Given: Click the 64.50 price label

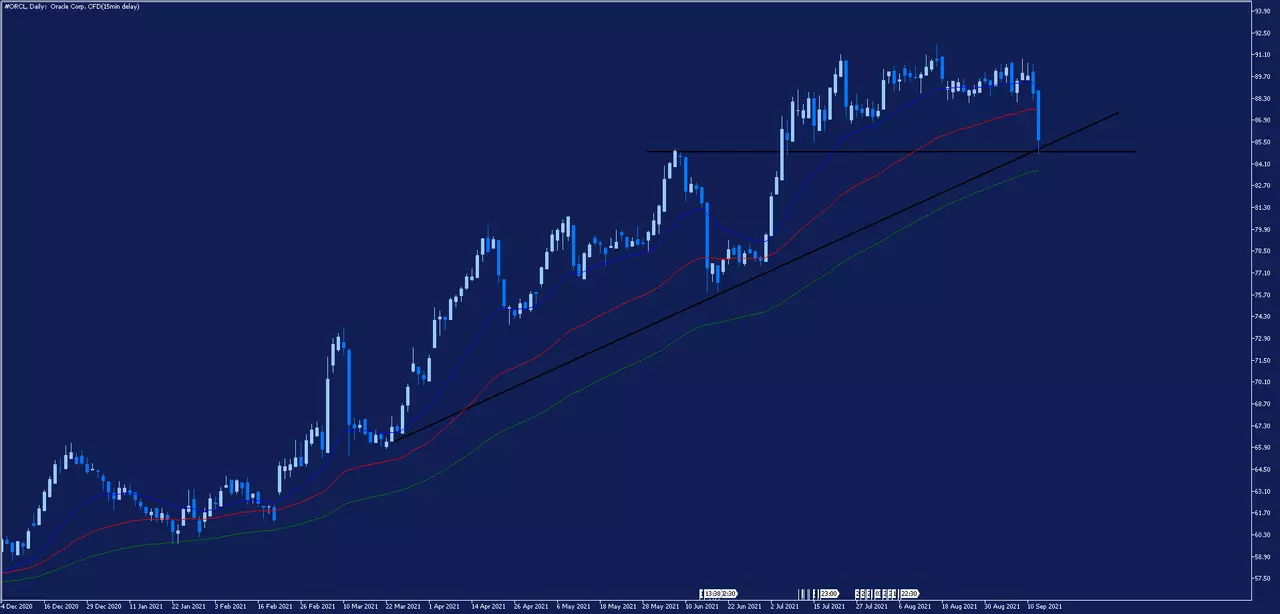Looking at the screenshot, I should pos(1263,469).
